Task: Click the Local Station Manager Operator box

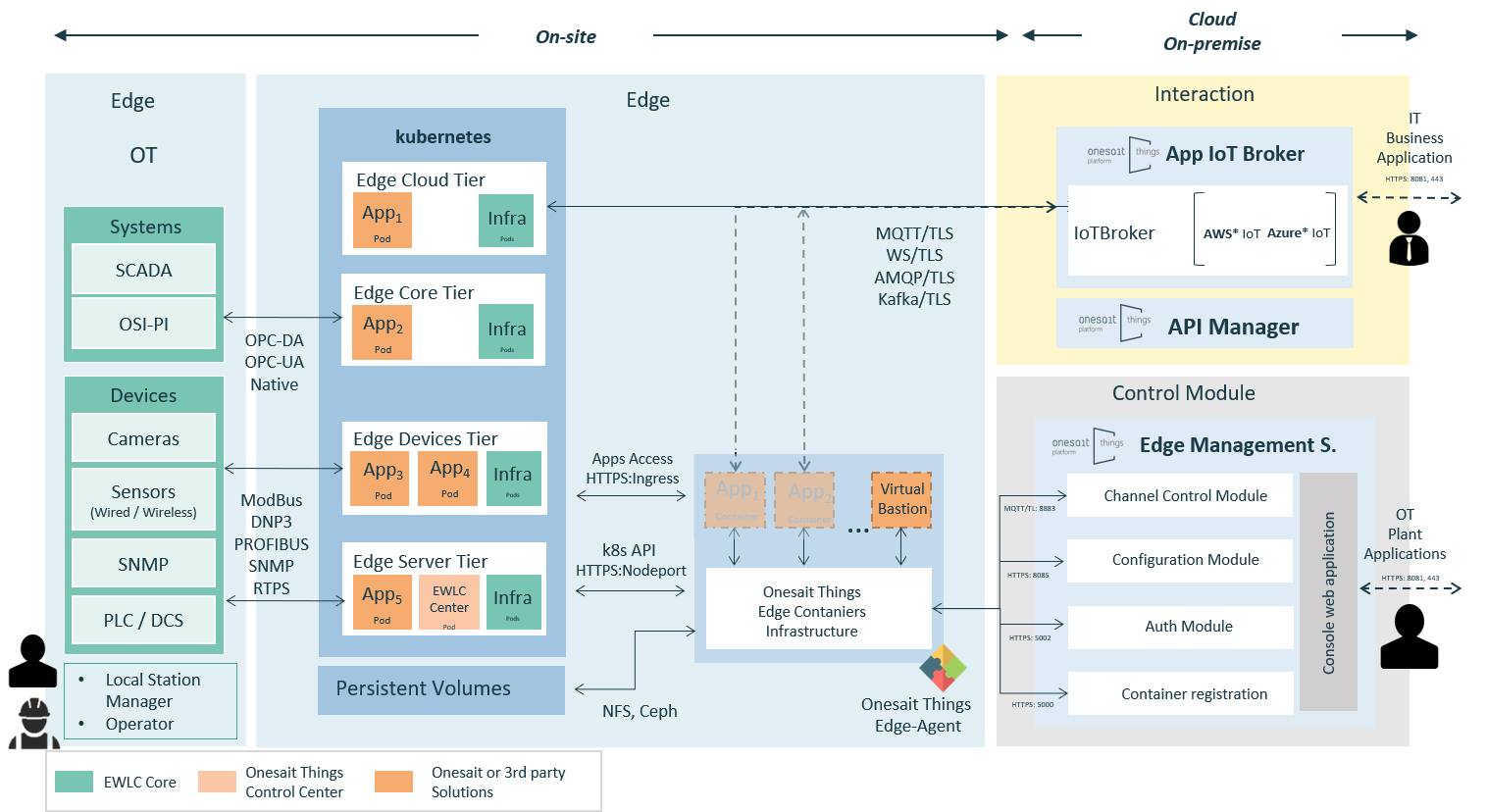Action: (150, 701)
